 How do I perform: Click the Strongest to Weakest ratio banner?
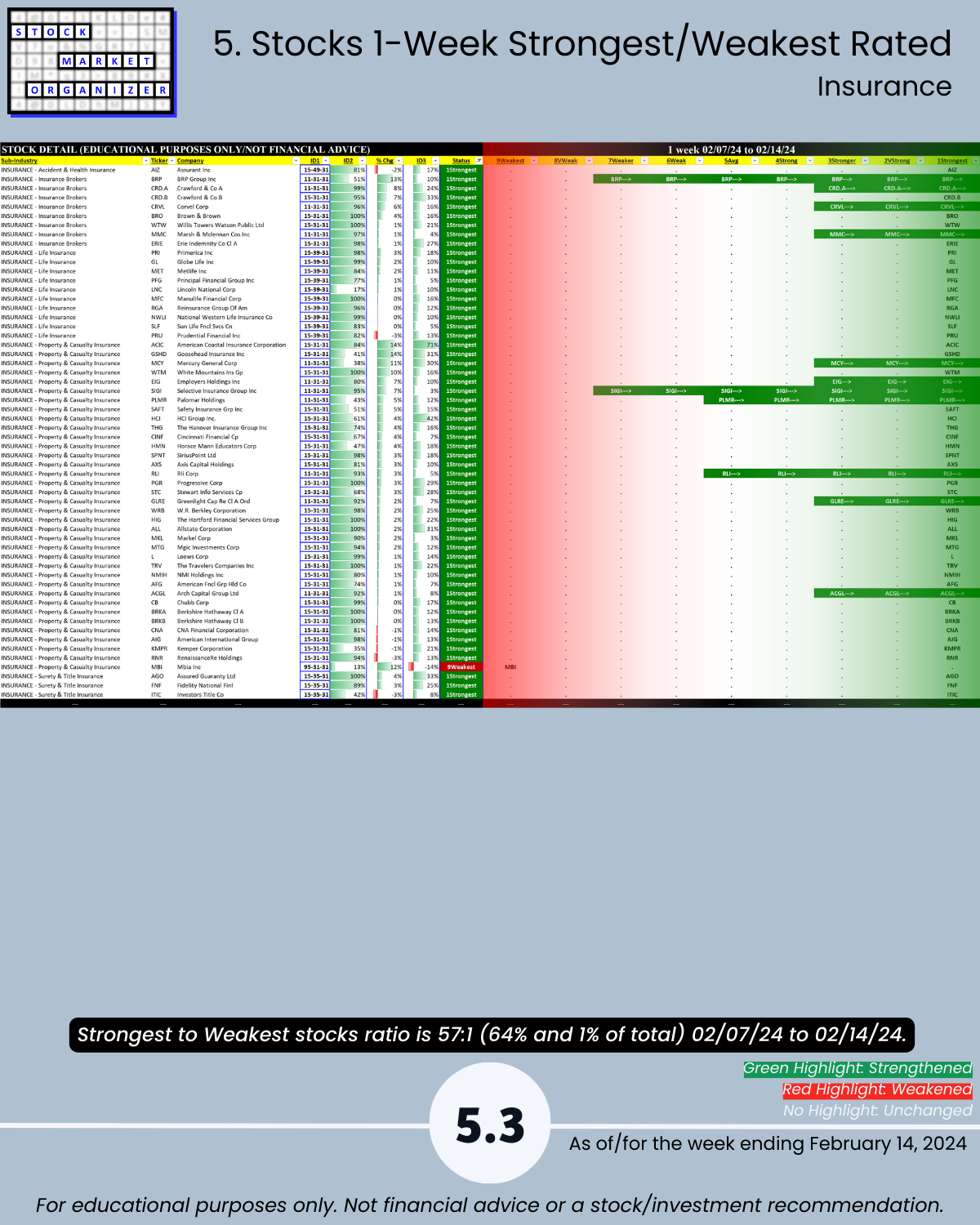tap(492, 1035)
